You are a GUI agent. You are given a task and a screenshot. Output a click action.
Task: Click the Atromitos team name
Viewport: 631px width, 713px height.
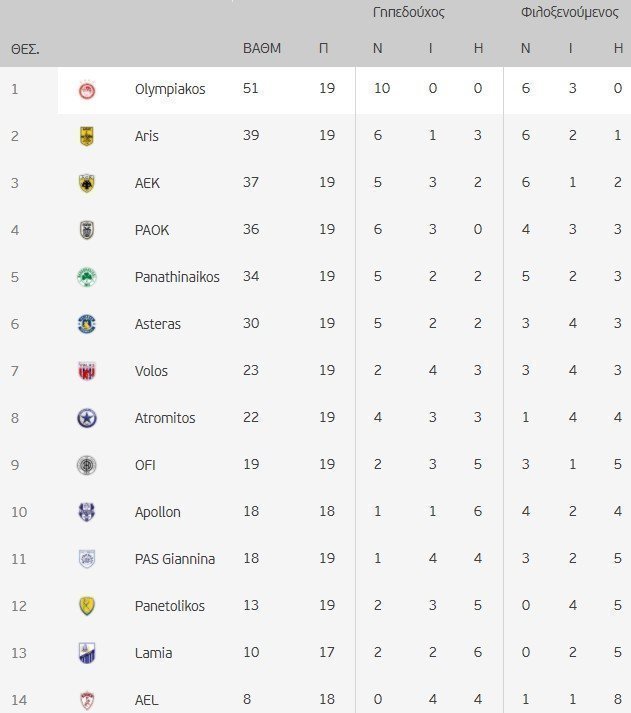[165, 418]
